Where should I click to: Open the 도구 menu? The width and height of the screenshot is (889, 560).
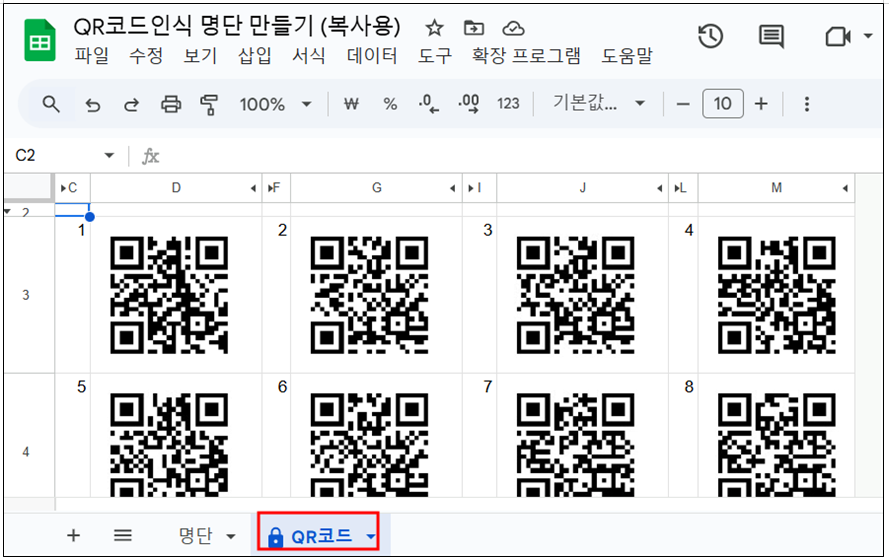tap(435, 56)
